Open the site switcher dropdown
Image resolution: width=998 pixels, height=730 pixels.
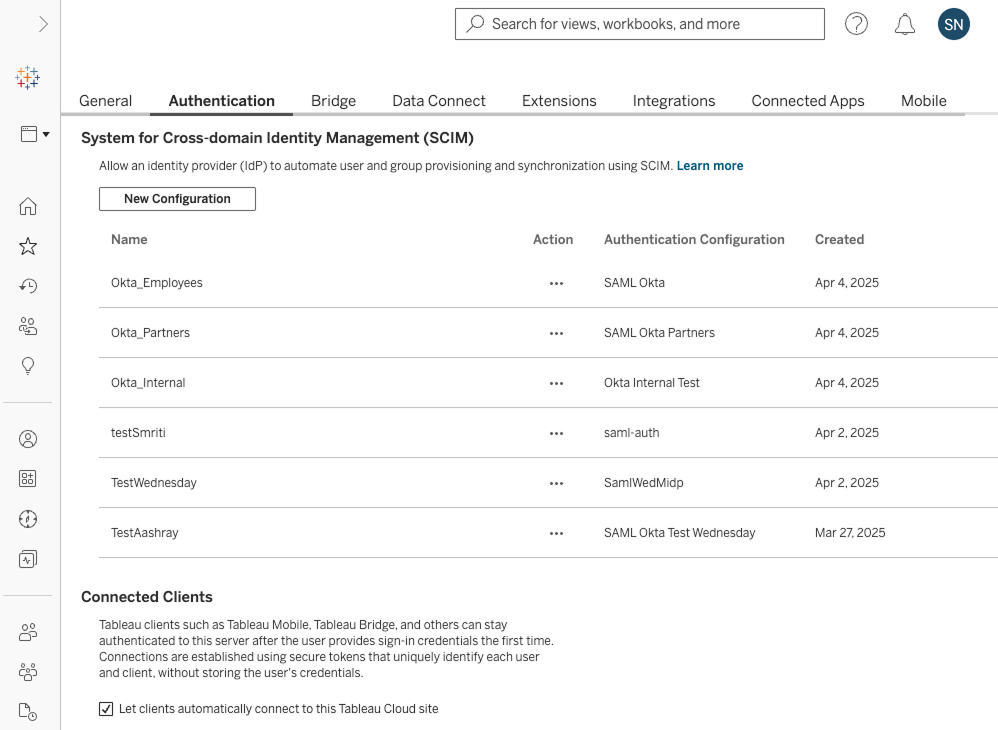(35, 134)
